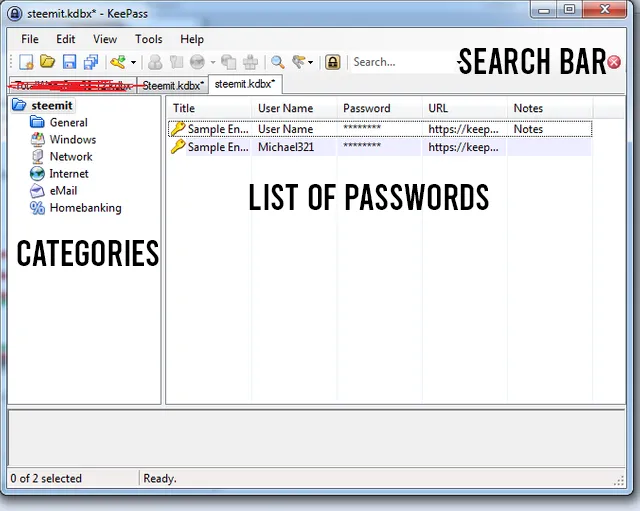Screen dimensions: 640x511
Task: Open Find using the magnifier icon
Action: (278, 62)
